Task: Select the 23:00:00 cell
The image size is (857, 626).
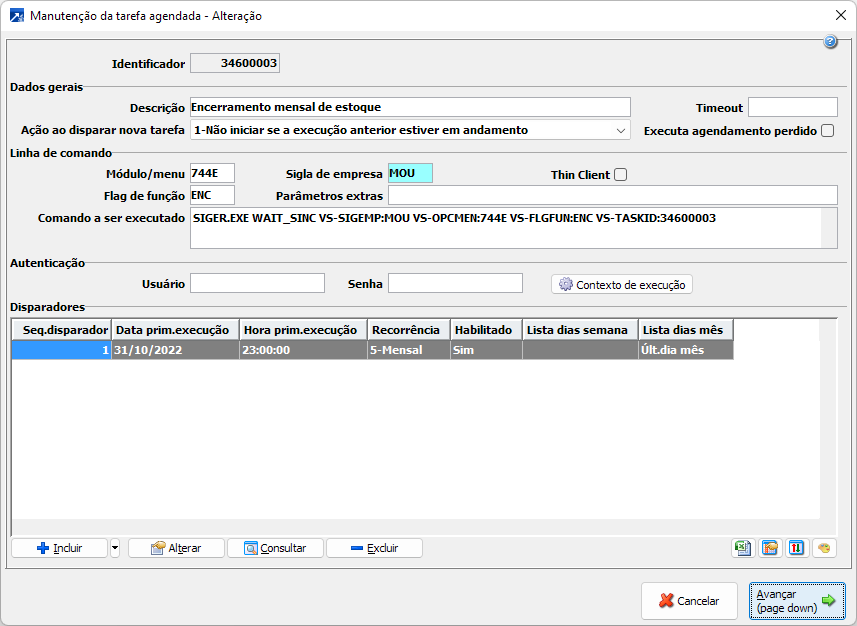Action: point(303,350)
